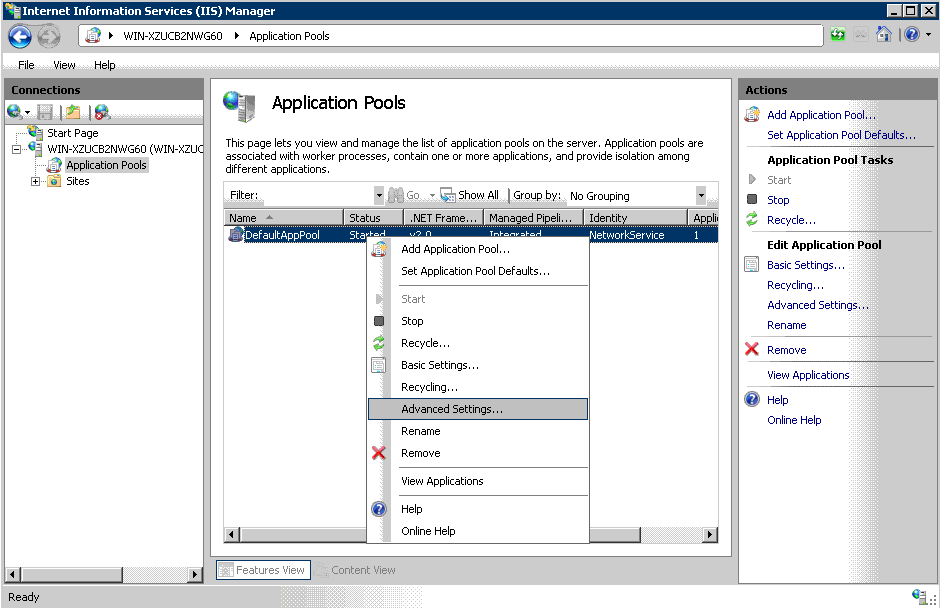Expand the Sites tree node
This screenshot has width=940, height=608.
(36, 181)
